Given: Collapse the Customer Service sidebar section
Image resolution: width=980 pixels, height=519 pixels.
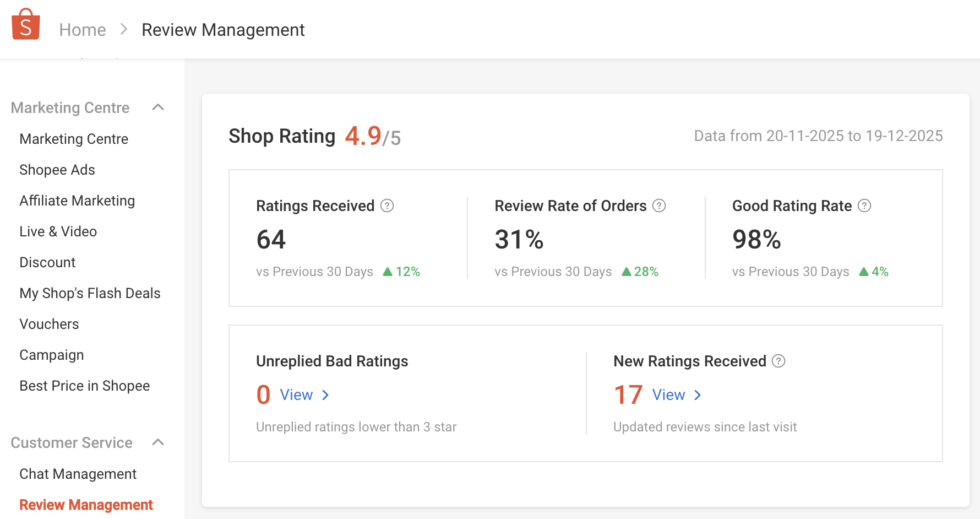Looking at the screenshot, I should tap(158, 443).
